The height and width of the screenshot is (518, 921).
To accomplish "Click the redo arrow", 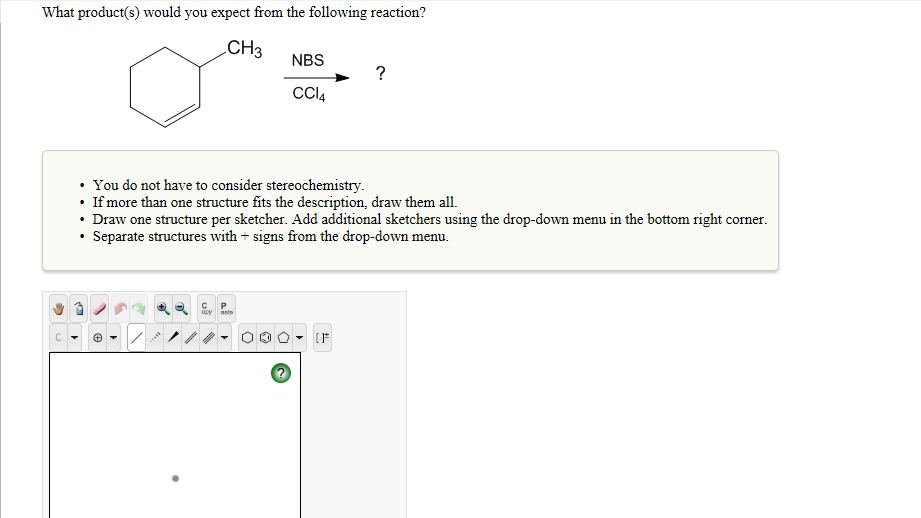I will tap(139, 308).
